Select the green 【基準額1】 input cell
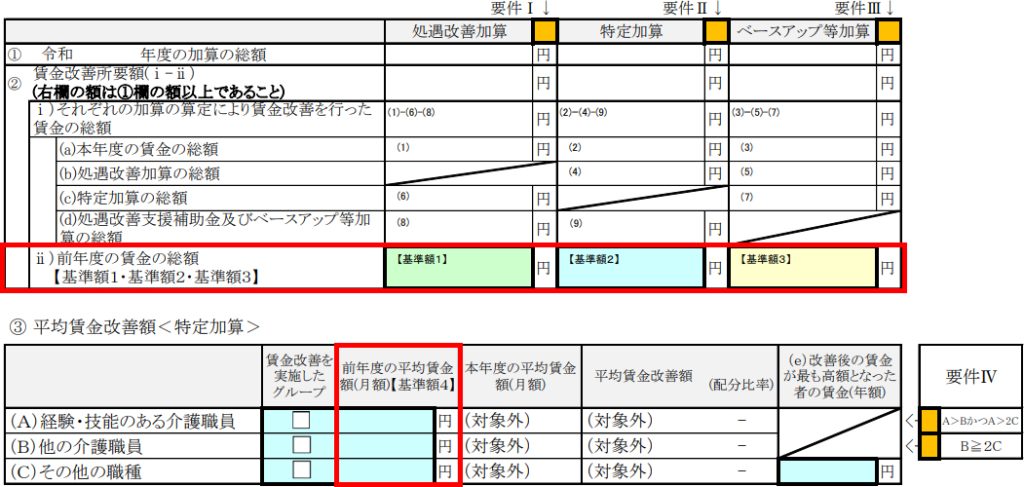The image size is (1024, 487). [459, 268]
